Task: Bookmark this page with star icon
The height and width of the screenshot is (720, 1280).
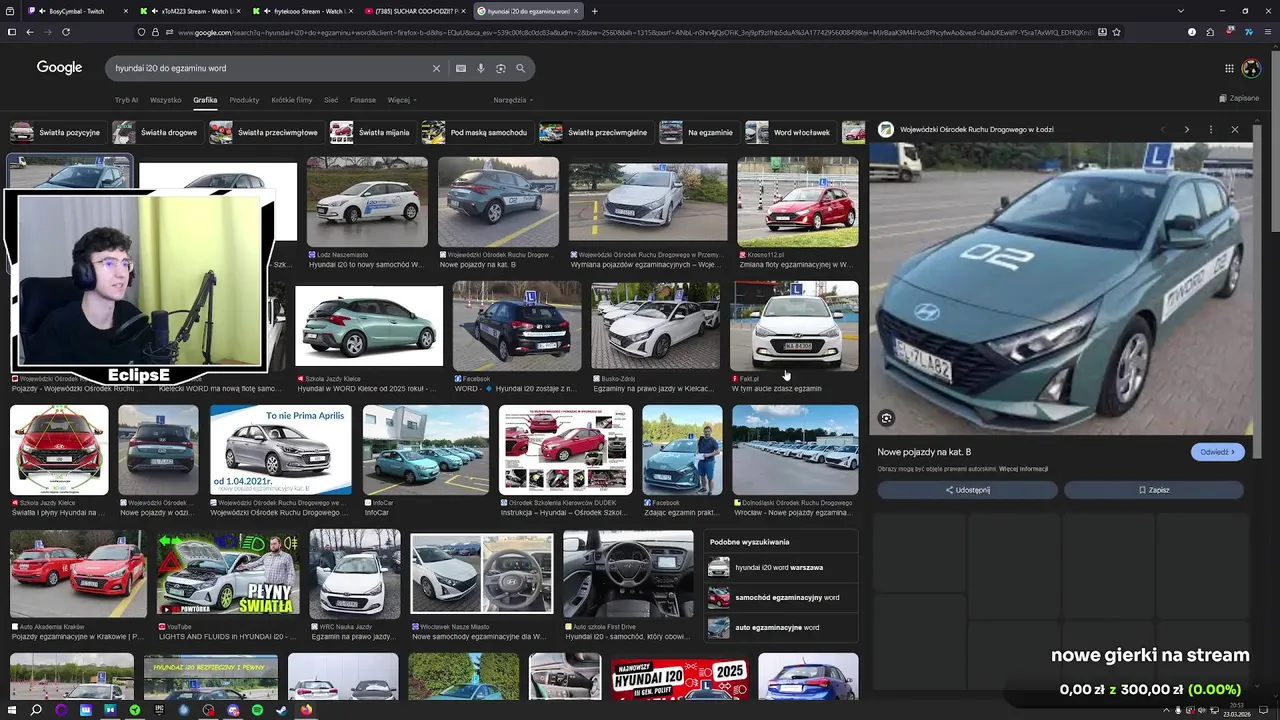Action: tap(1116, 32)
